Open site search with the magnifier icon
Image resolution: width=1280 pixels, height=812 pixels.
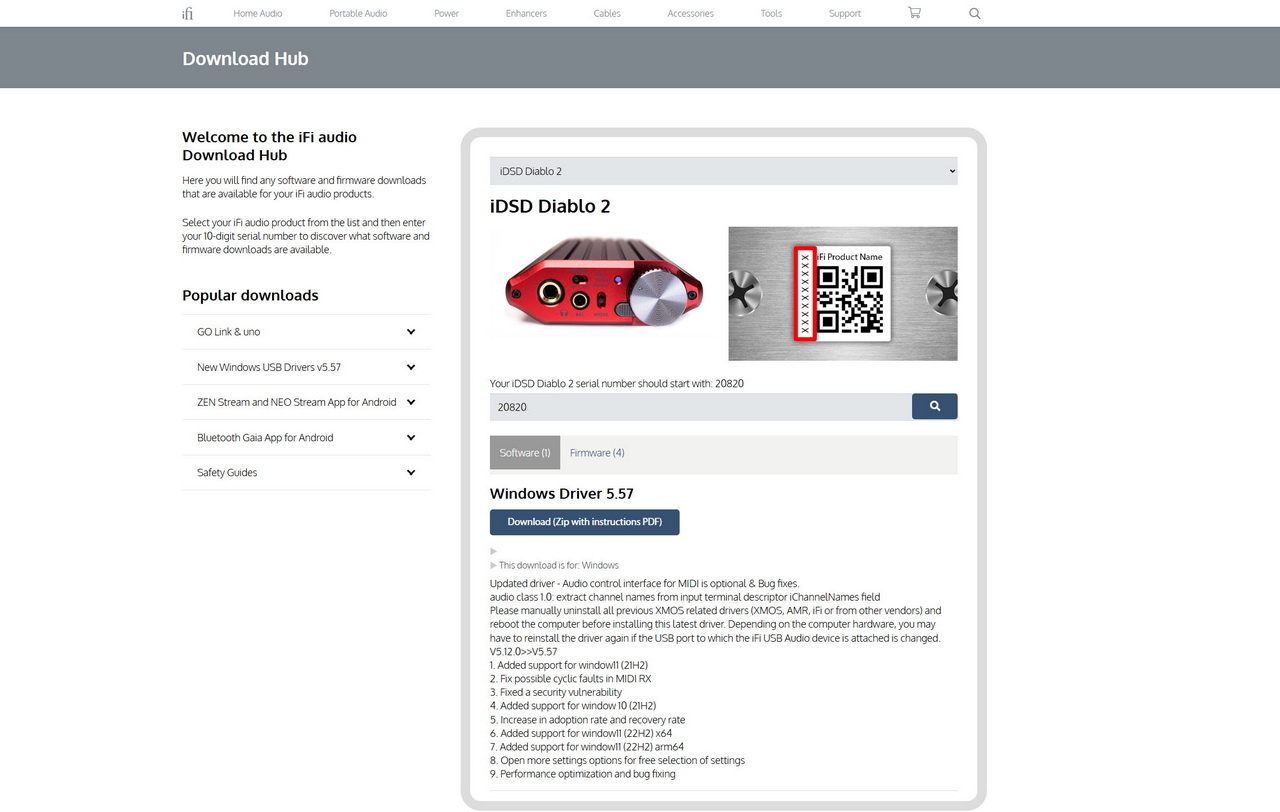(x=975, y=13)
